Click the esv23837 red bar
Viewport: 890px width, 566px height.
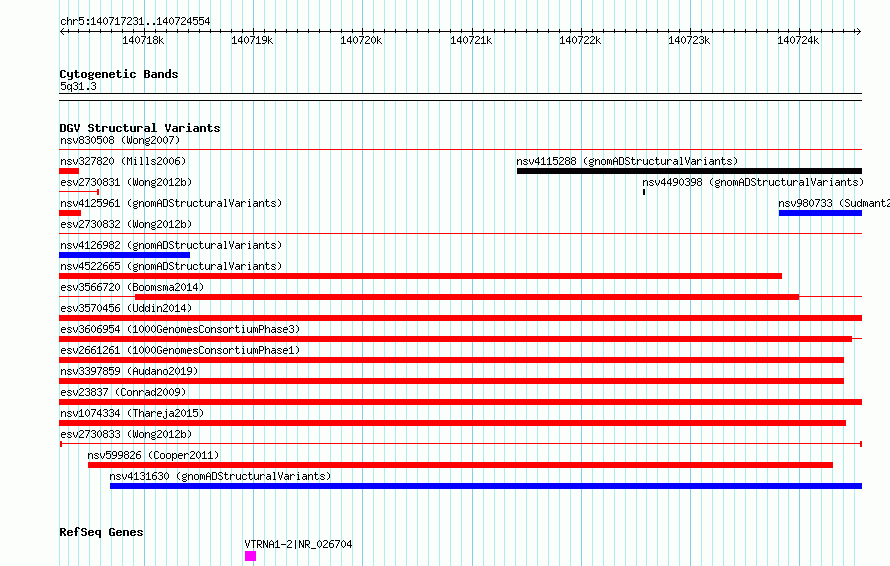pos(460,402)
